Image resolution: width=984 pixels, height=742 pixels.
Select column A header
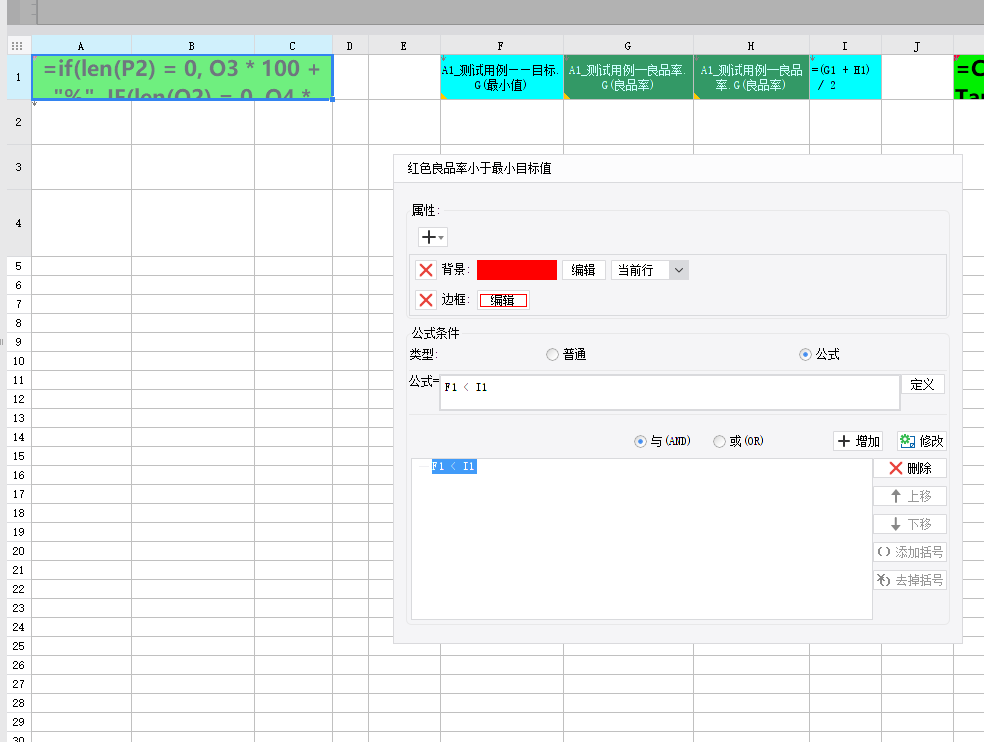point(81,46)
